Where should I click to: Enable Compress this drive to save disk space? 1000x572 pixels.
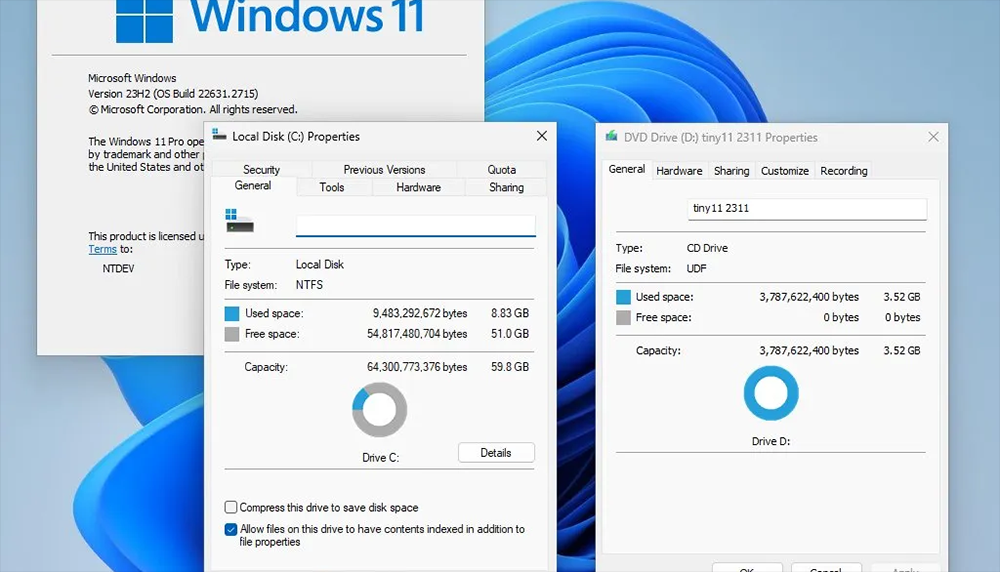coord(231,508)
